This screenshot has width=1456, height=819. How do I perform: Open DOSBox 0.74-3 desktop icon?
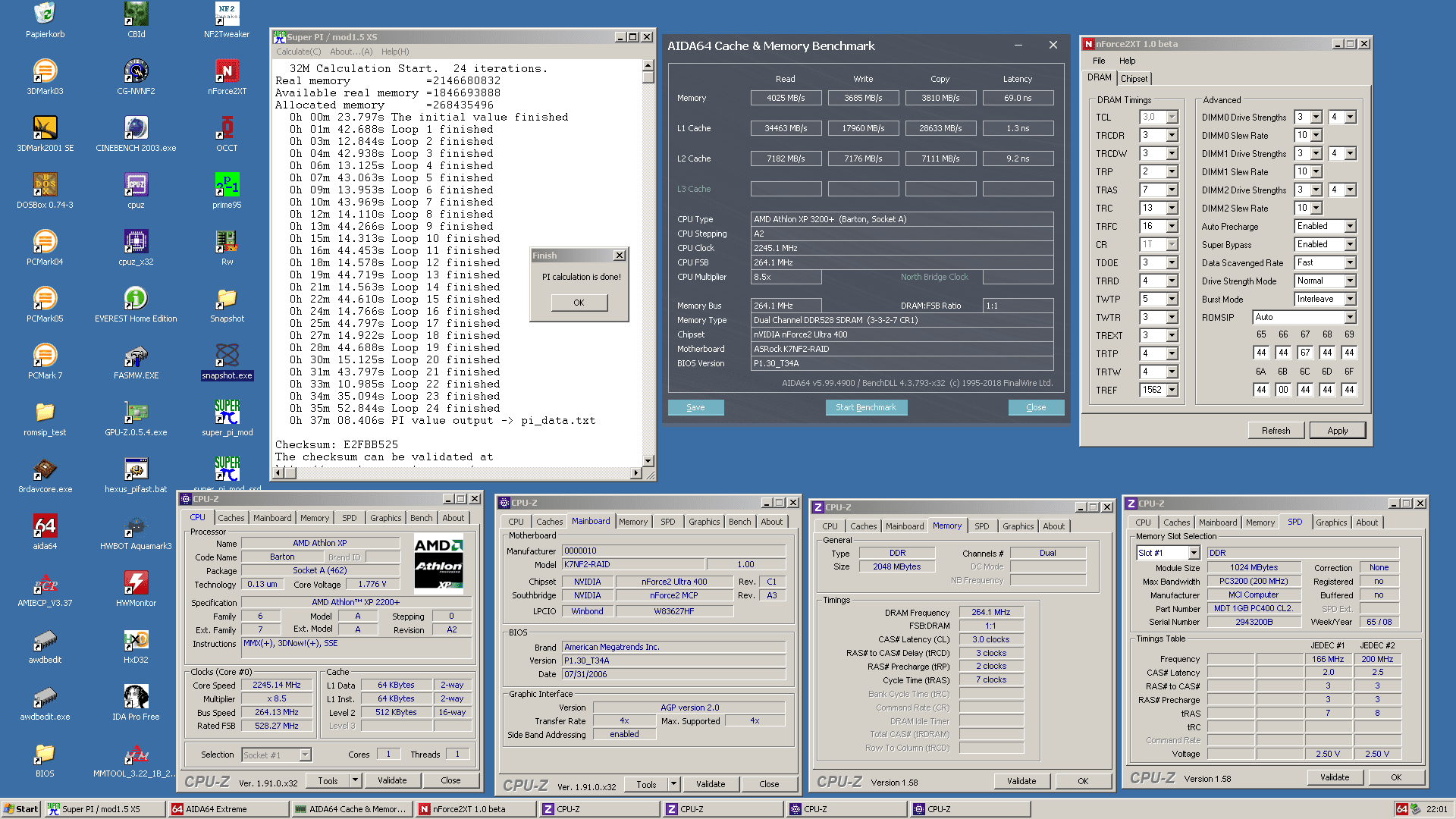(45, 190)
